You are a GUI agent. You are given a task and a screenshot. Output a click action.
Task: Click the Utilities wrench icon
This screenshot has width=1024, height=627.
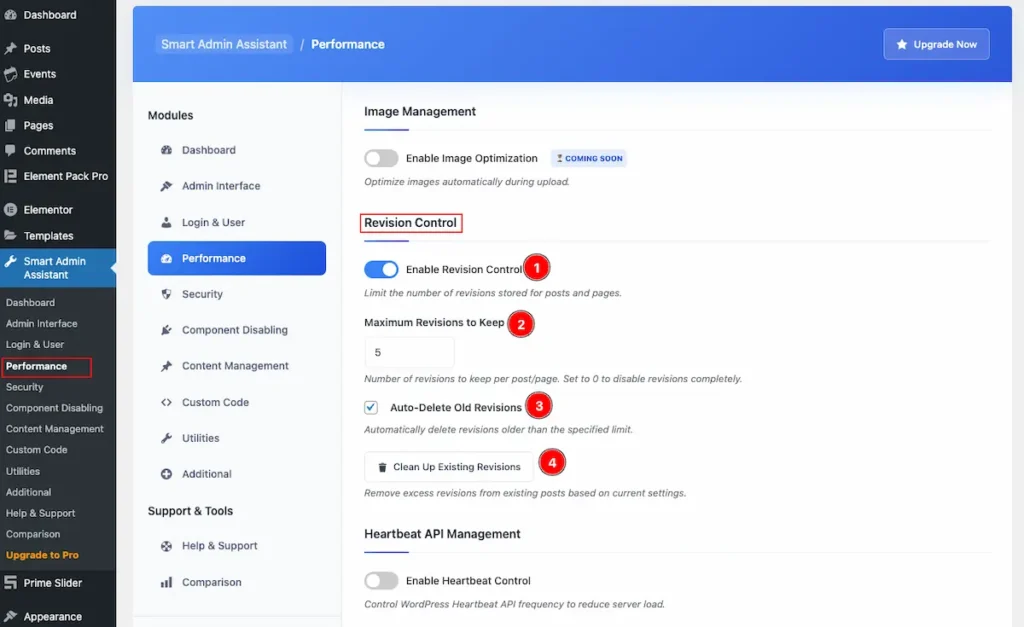coord(167,438)
